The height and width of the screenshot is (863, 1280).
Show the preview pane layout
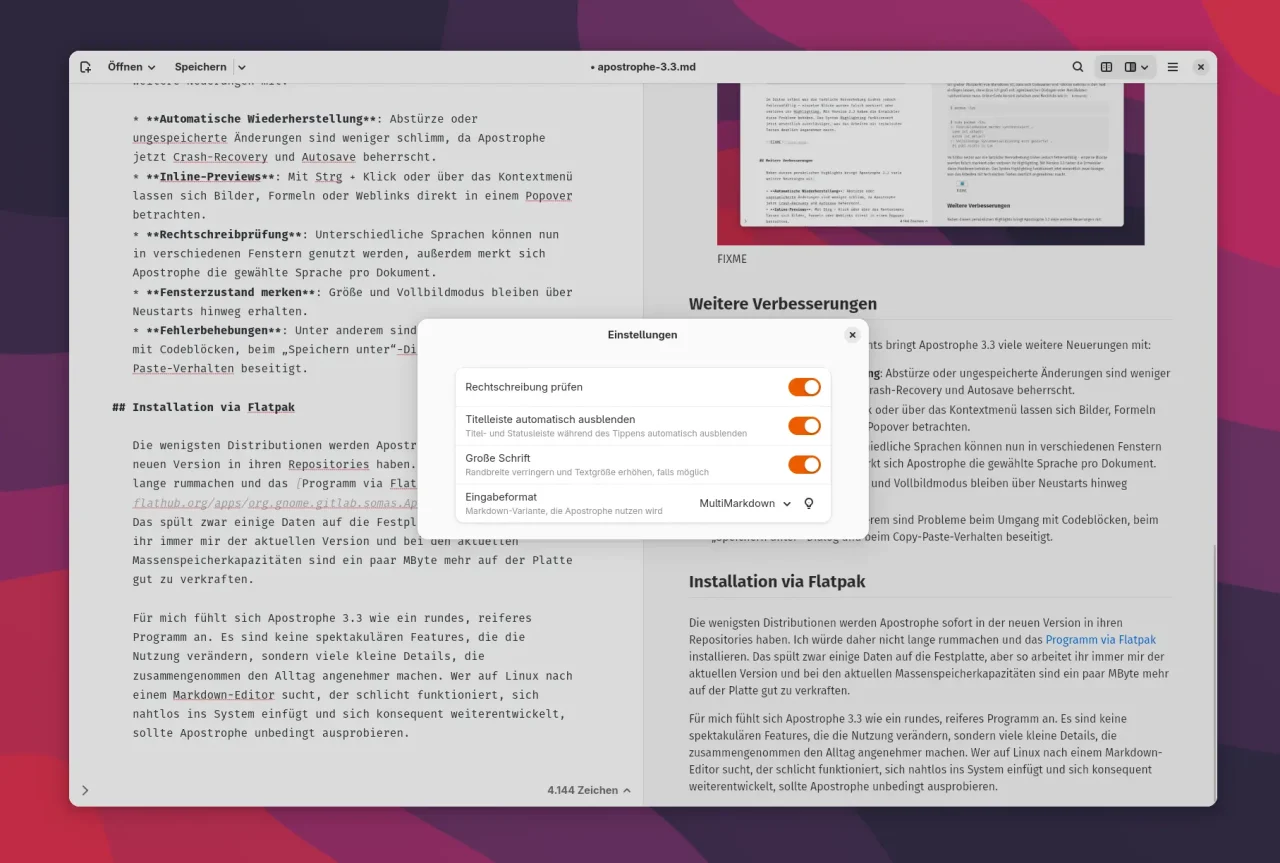[x=1131, y=66]
